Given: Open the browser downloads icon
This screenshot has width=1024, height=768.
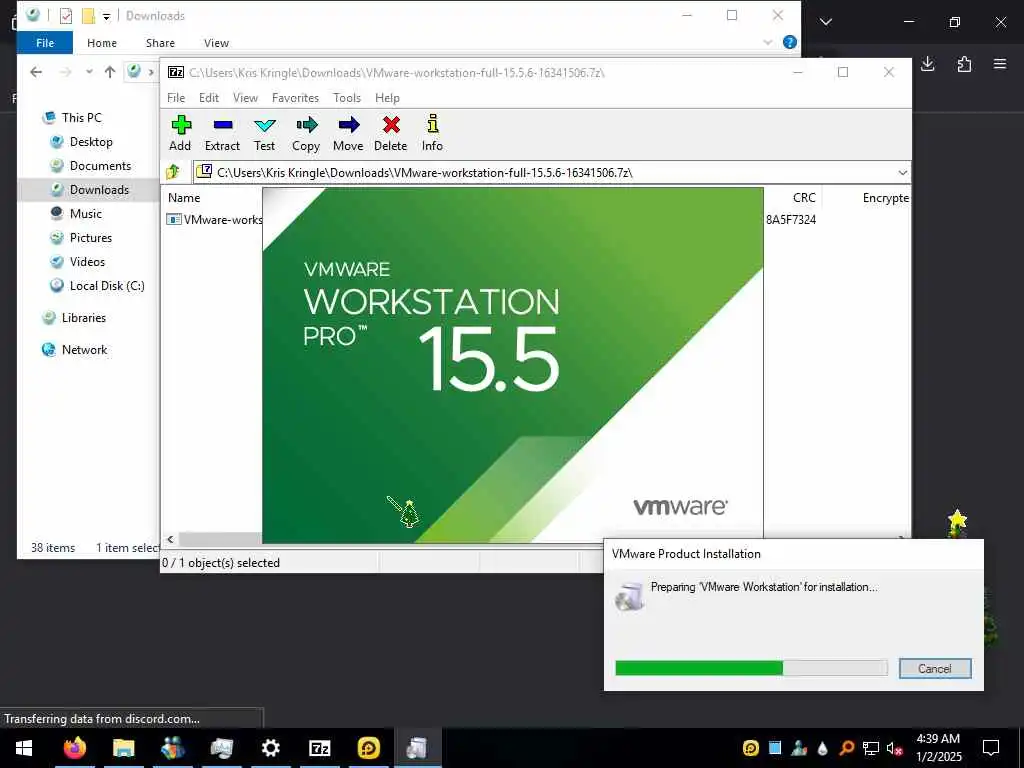Looking at the screenshot, I should click(927, 64).
